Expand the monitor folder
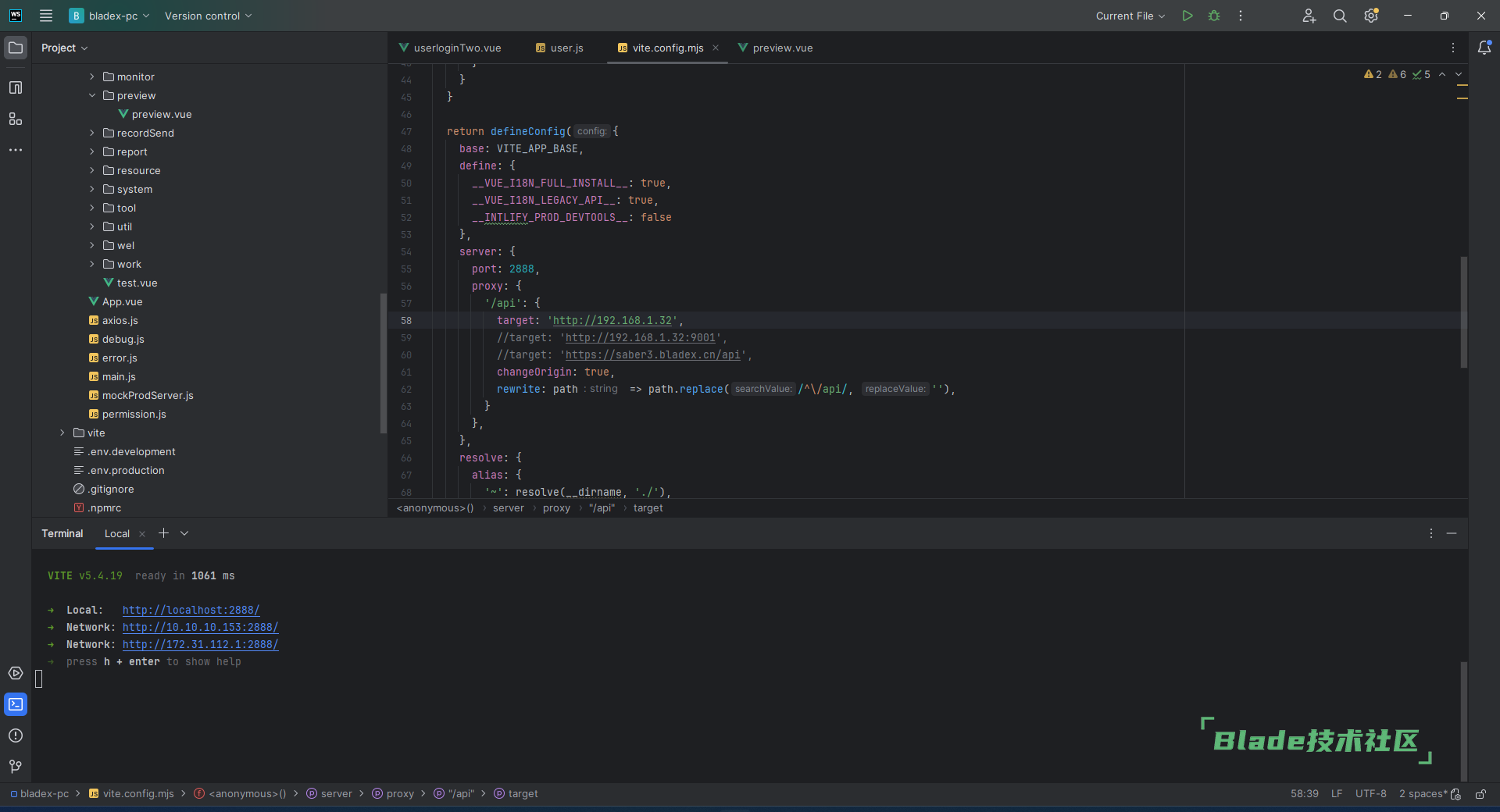Image resolution: width=1500 pixels, height=812 pixels. [91, 77]
